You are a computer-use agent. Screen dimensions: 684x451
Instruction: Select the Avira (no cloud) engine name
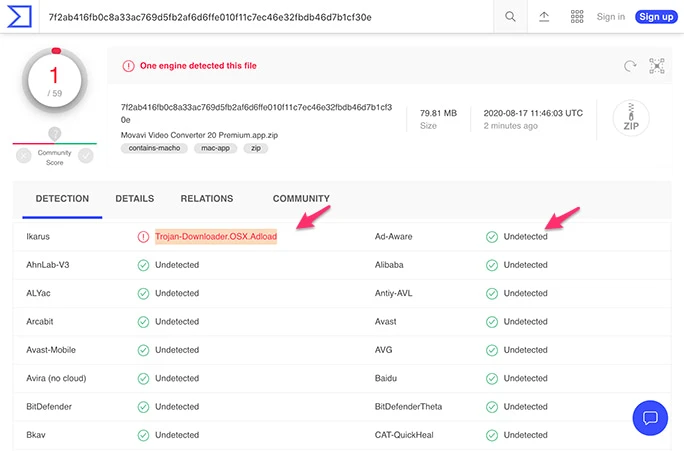tap(56, 379)
